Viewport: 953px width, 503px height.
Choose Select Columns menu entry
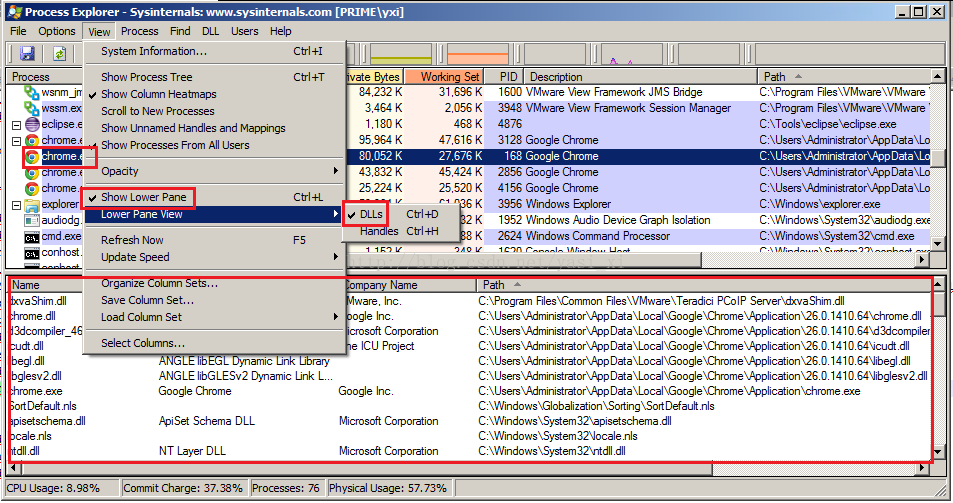[213, 343]
